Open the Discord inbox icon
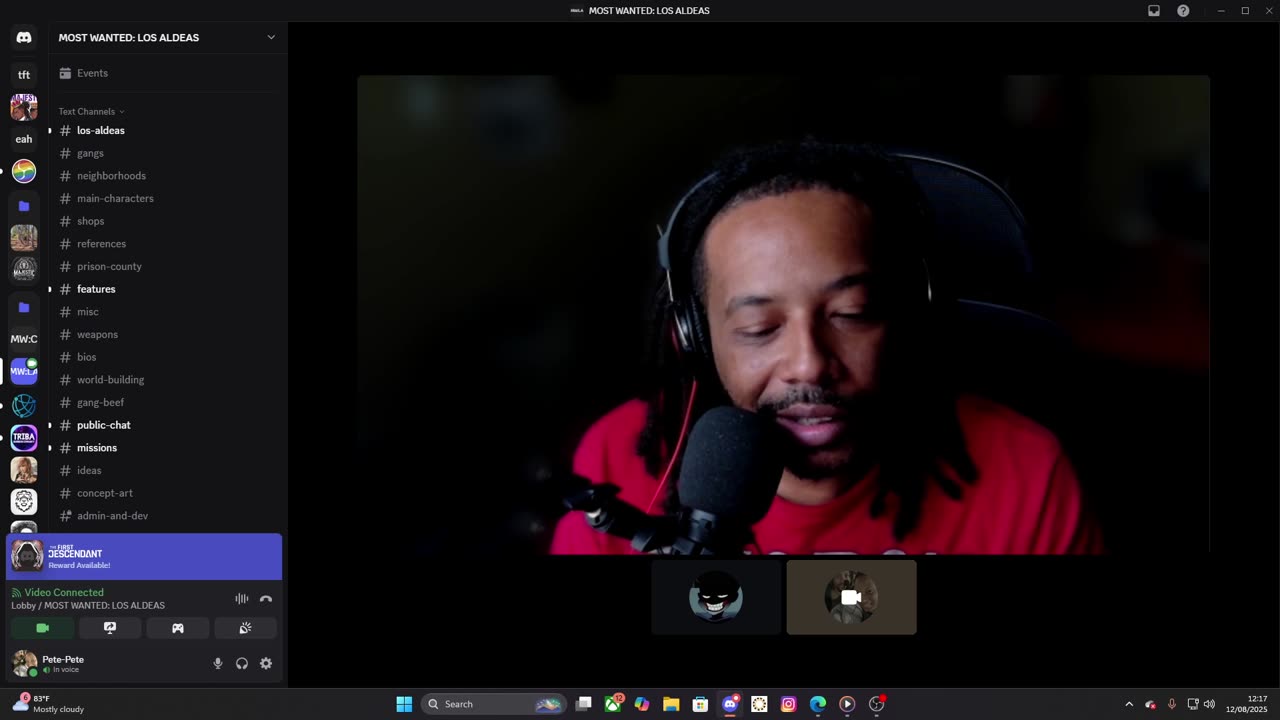The height and width of the screenshot is (720, 1280). 1154,11
